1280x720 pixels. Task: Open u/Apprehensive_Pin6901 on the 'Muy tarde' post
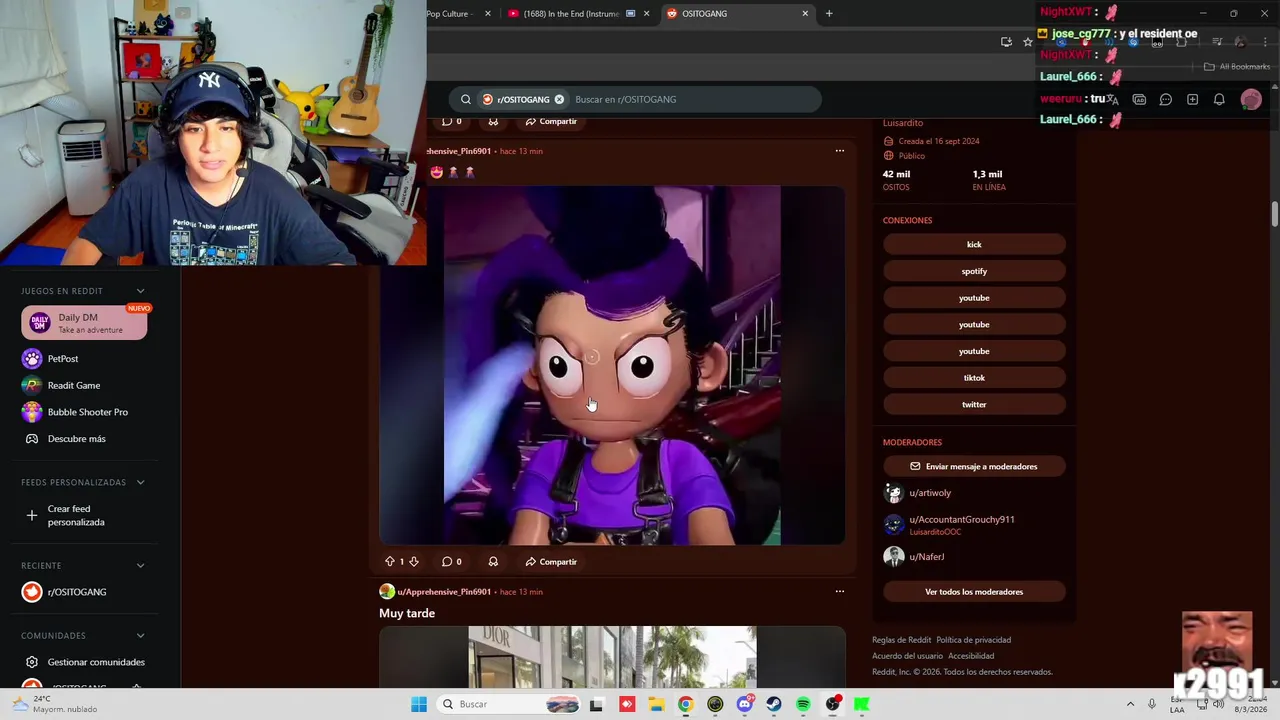[444, 592]
